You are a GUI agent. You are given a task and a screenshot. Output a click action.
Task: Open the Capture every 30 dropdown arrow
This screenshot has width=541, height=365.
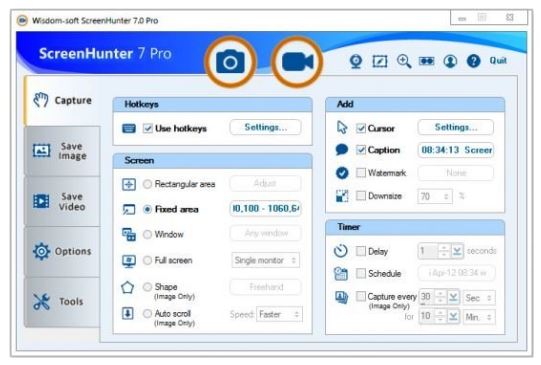coord(453,297)
